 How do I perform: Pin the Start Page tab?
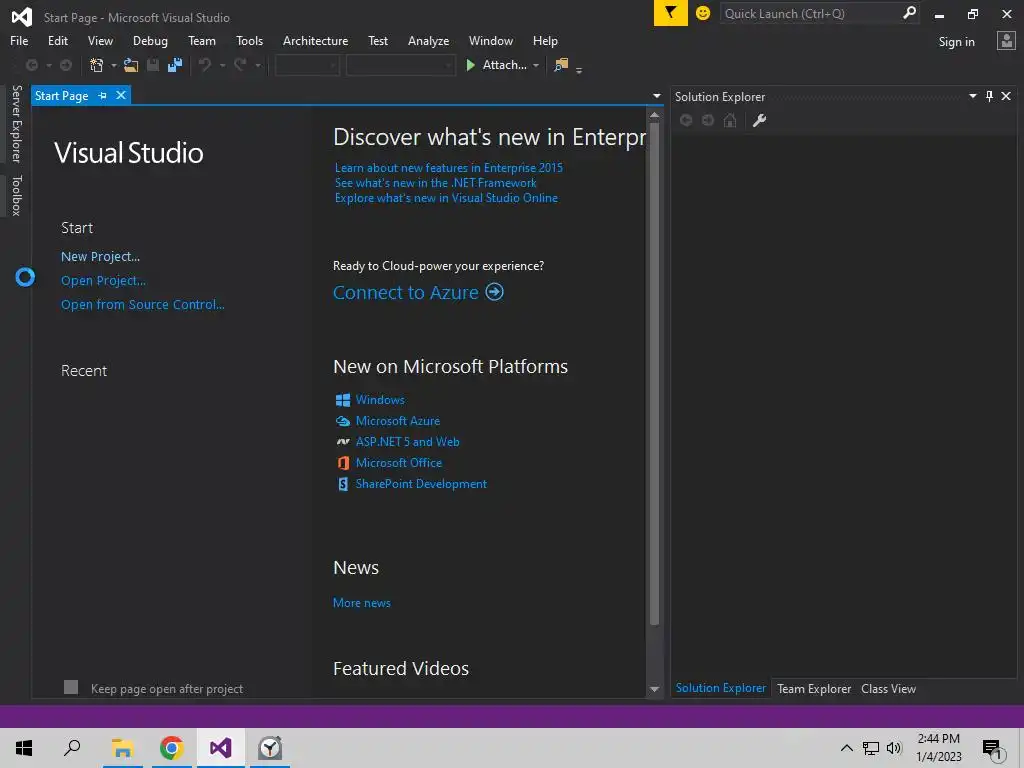(103, 95)
